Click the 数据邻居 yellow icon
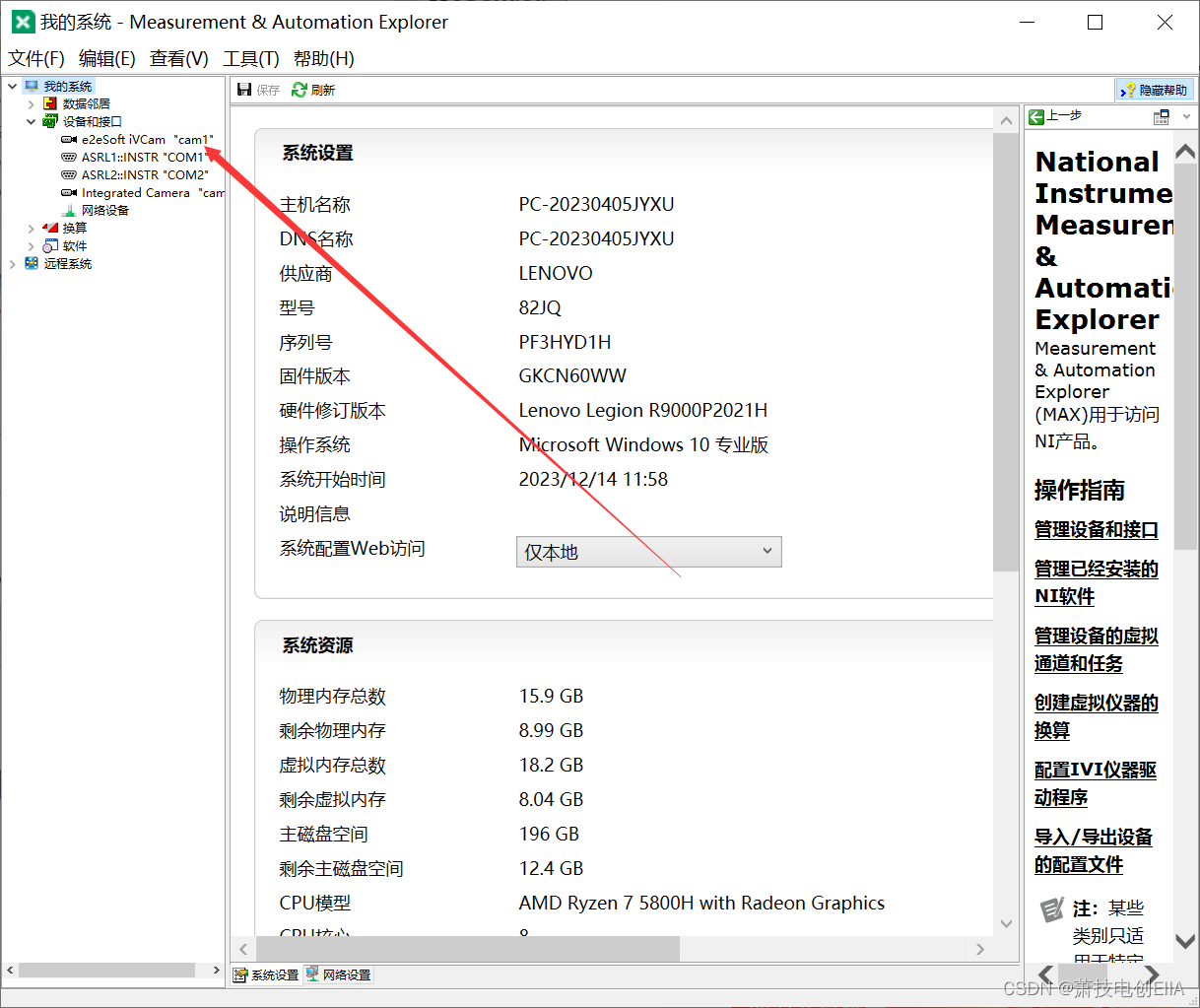The image size is (1200, 1008). point(50,104)
